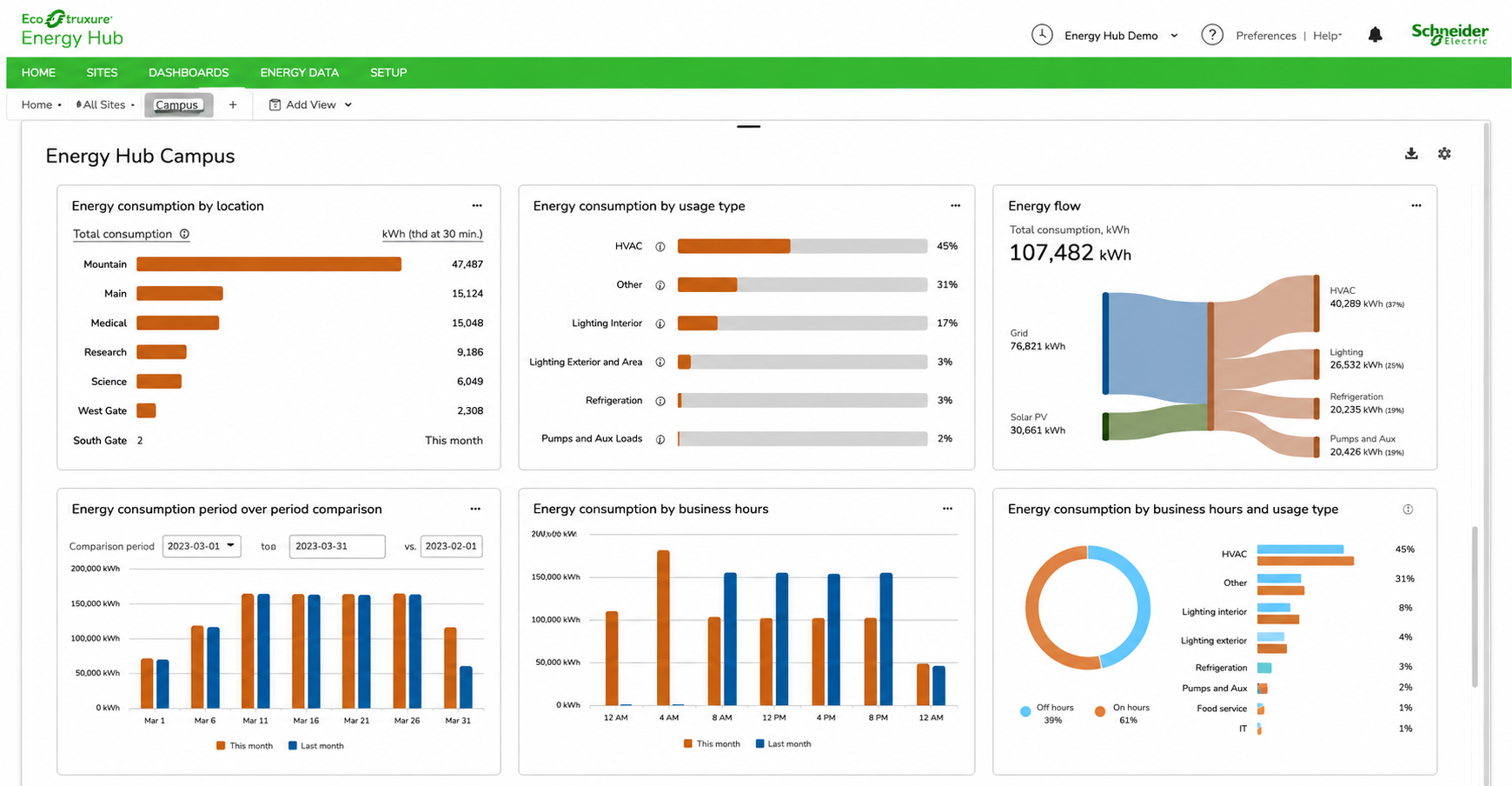
Task: Download the dashboard with the download icon
Action: pos(1411,153)
